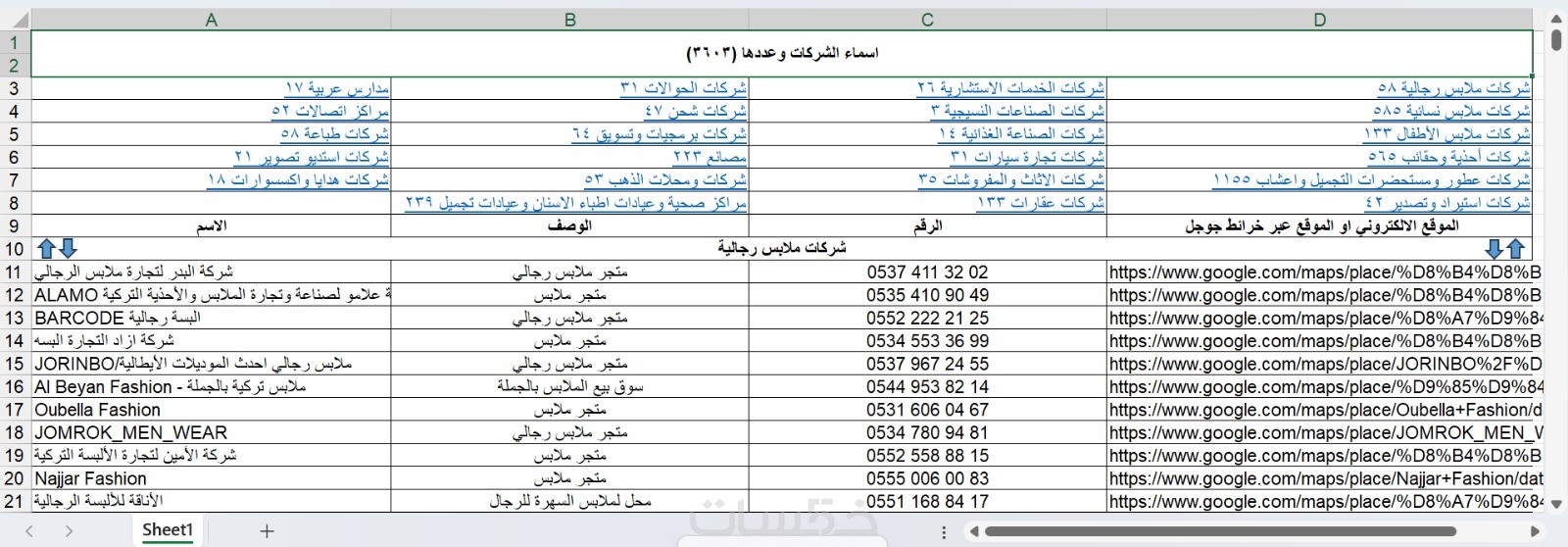This screenshot has width=1568, height=547.
Task: Open the link 'مراكز اتصالات ٥٢'
Action: (x=330, y=111)
